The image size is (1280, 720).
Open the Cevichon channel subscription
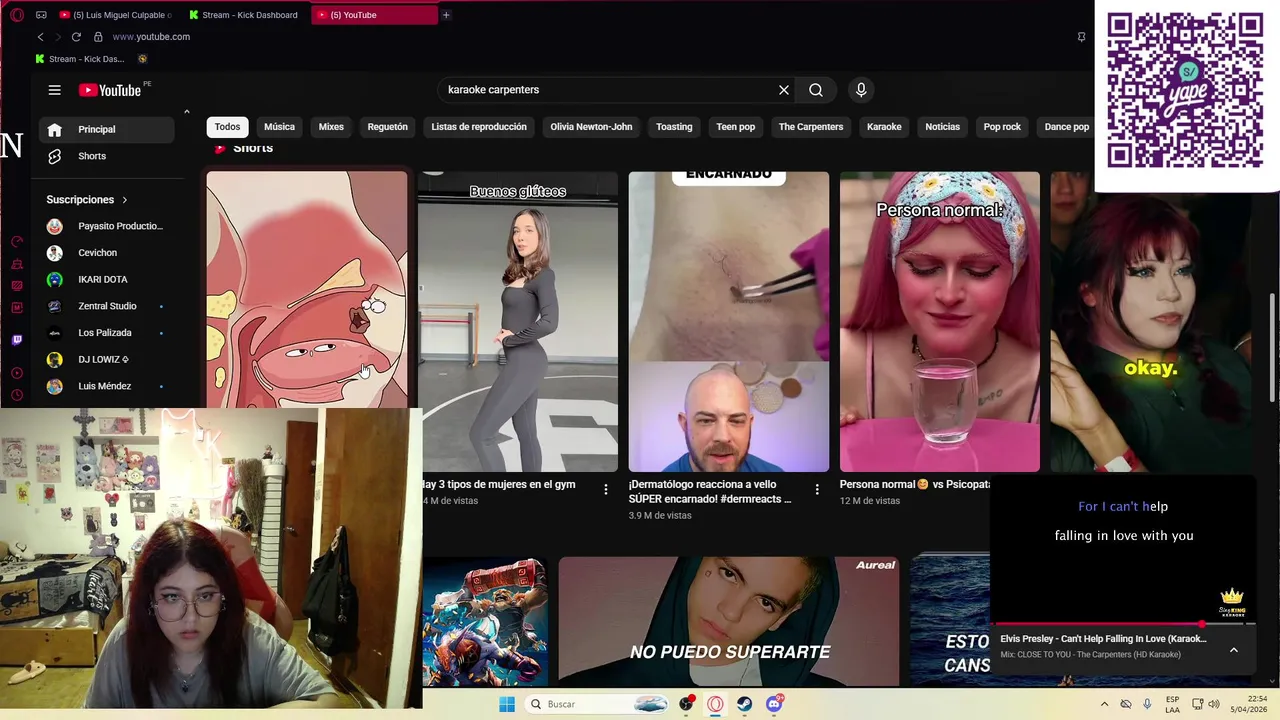tap(106, 253)
